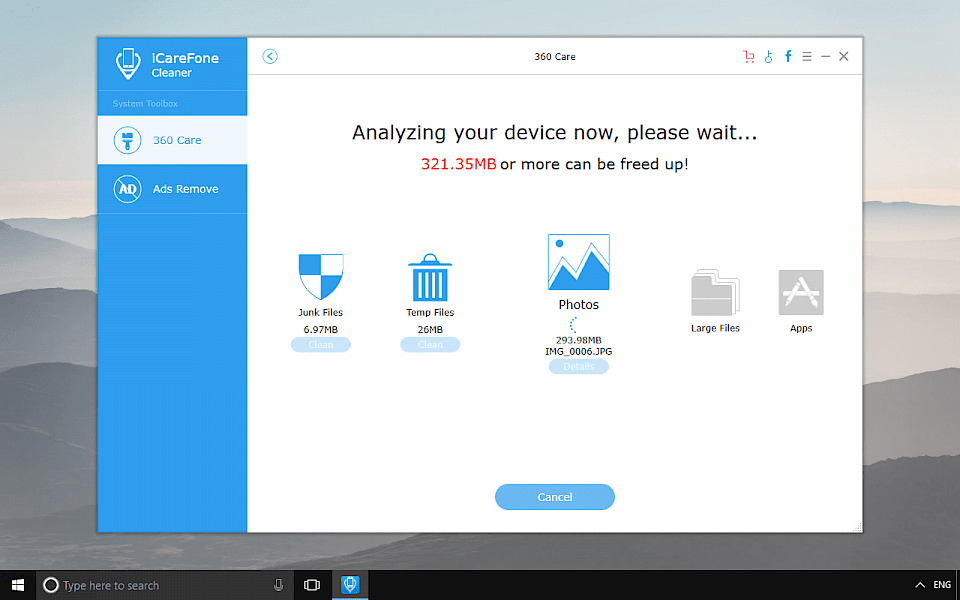Clean the Temp Files
This screenshot has width=960, height=600.
point(430,345)
